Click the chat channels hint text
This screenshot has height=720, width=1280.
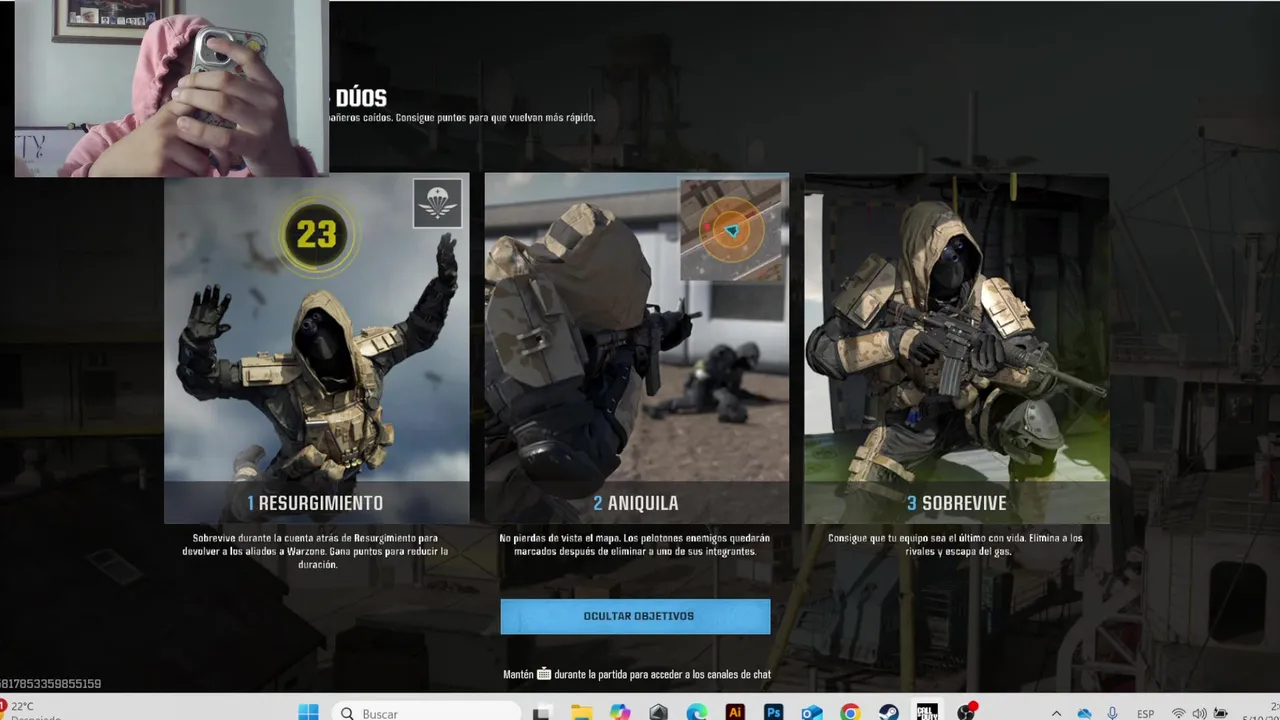[637, 675]
